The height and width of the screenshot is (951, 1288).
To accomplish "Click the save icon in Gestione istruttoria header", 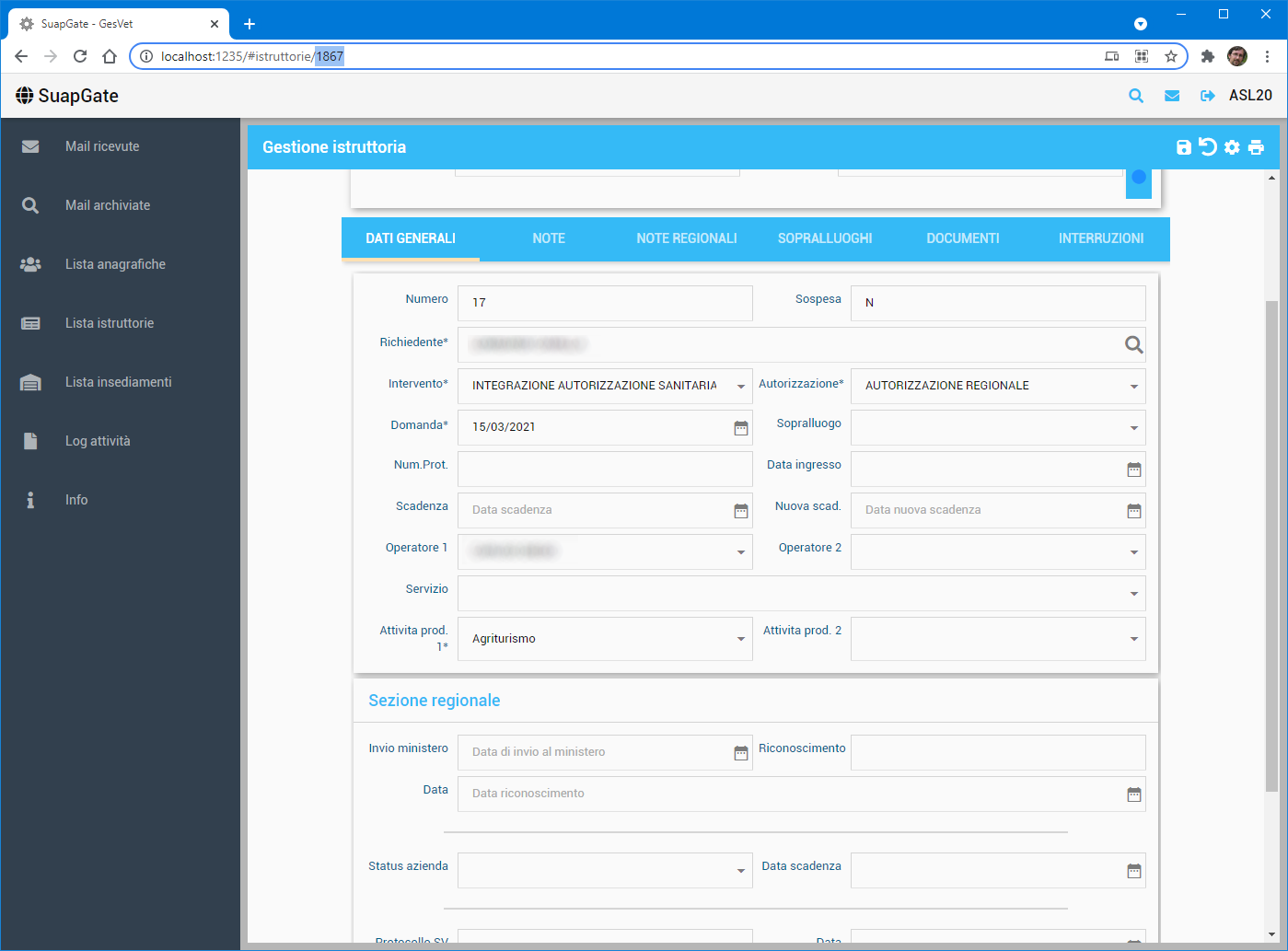I will (x=1184, y=147).
